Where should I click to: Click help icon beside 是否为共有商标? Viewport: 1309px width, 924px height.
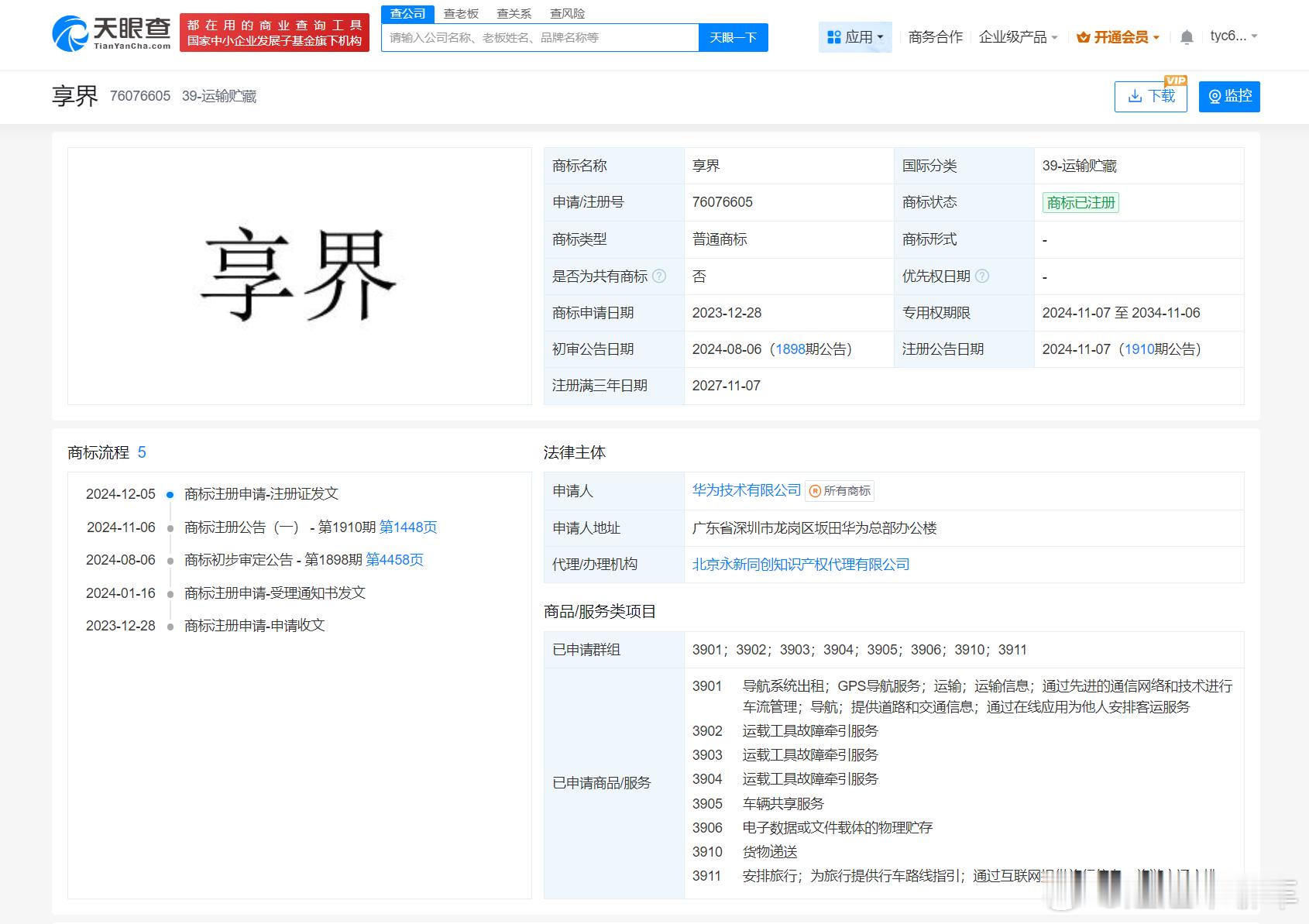[x=659, y=276]
